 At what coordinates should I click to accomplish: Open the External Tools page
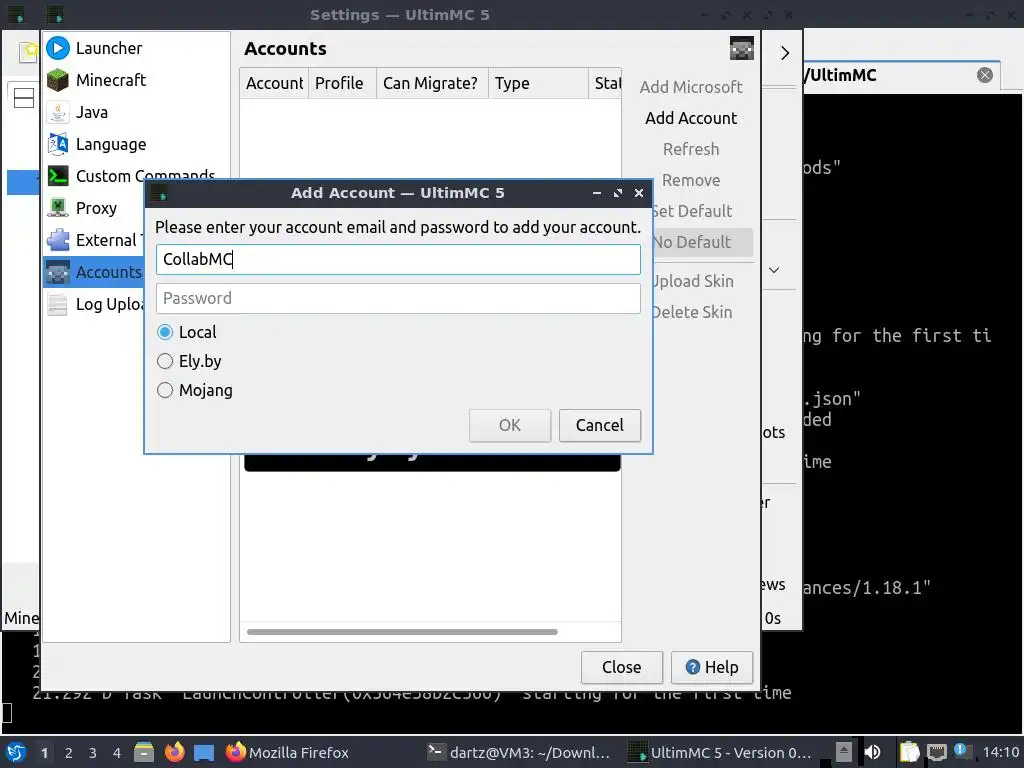point(95,240)
